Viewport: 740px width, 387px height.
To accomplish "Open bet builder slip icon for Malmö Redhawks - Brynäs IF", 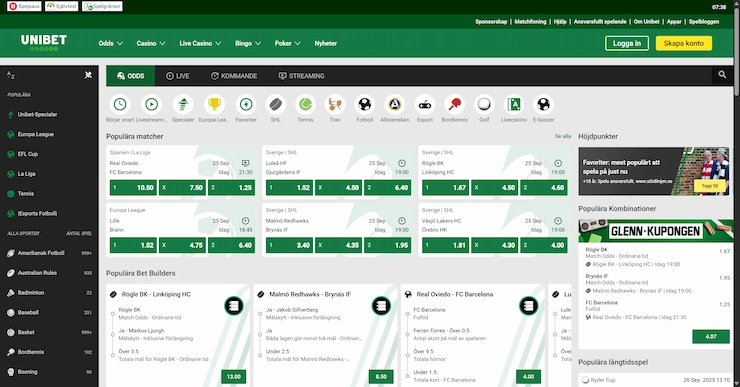I will point(381,306).
